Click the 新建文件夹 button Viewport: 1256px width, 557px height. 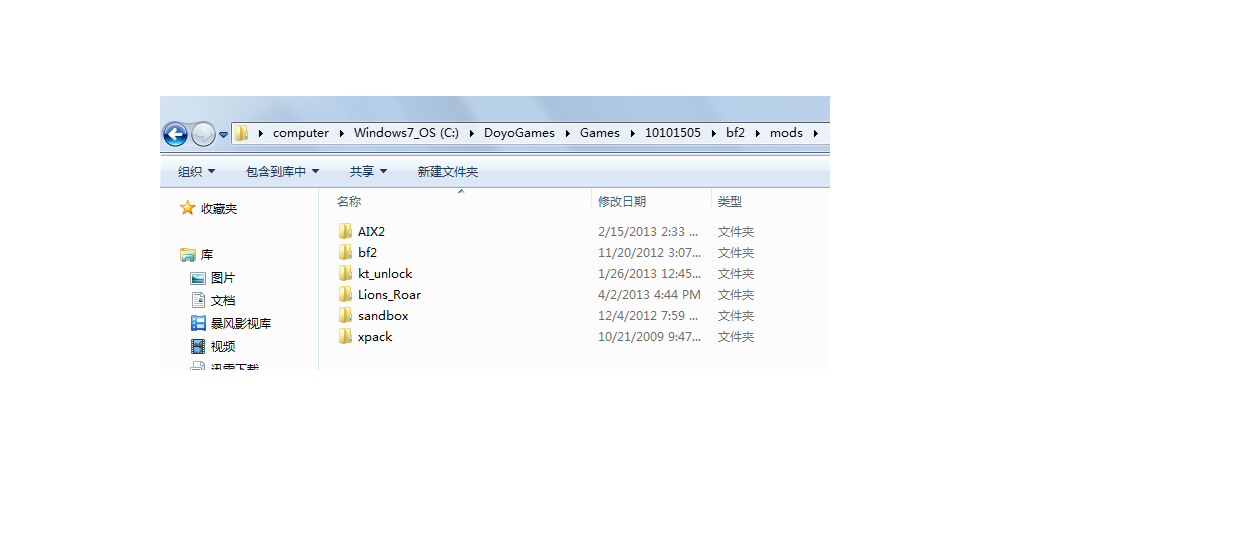tap(448, 172)
